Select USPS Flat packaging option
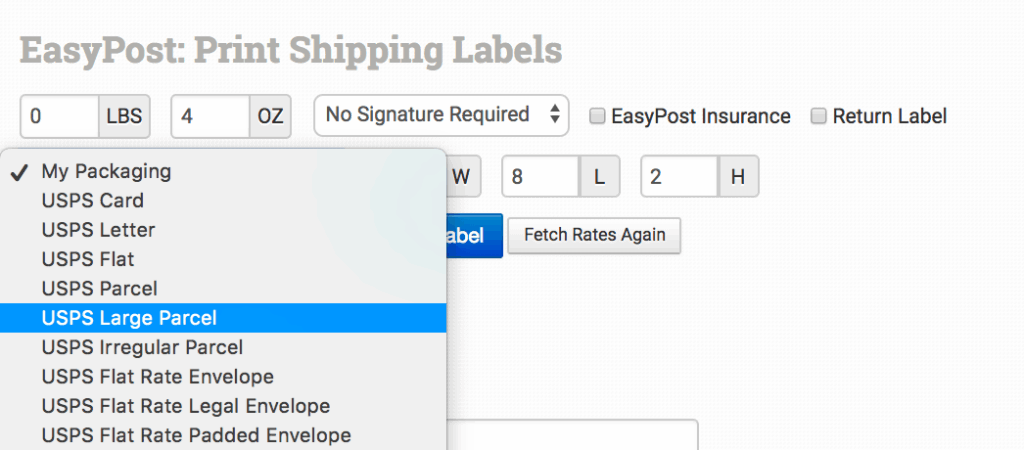The image size is (1024, 450). coord(88,259)
